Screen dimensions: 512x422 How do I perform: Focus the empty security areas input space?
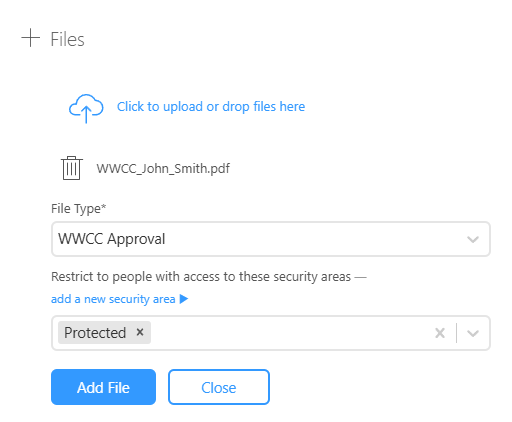click(290, 333)
